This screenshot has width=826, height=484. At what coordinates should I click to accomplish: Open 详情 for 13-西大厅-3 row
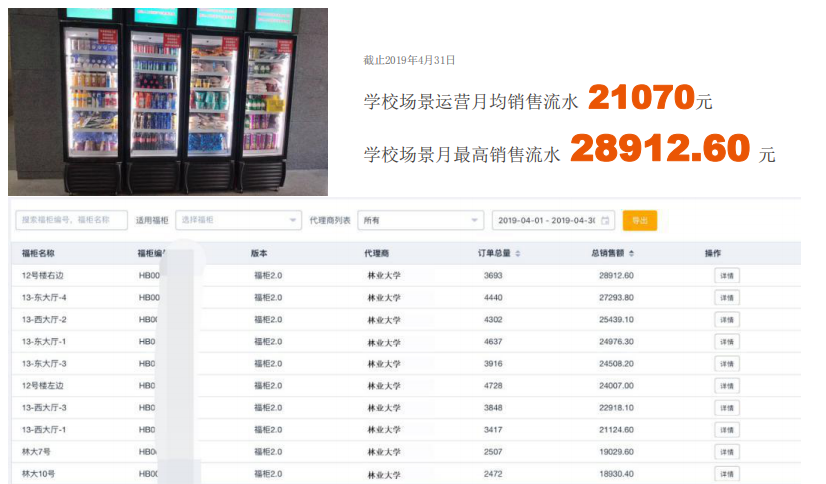click(727, 408)
